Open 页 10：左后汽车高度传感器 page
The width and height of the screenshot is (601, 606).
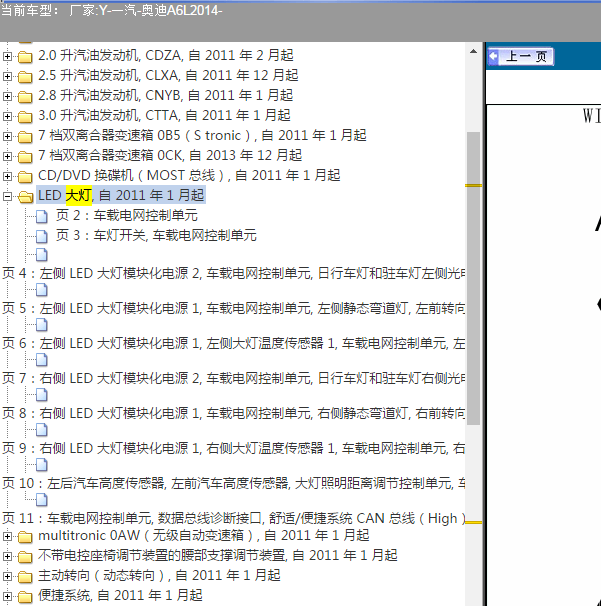click(233, 483)
